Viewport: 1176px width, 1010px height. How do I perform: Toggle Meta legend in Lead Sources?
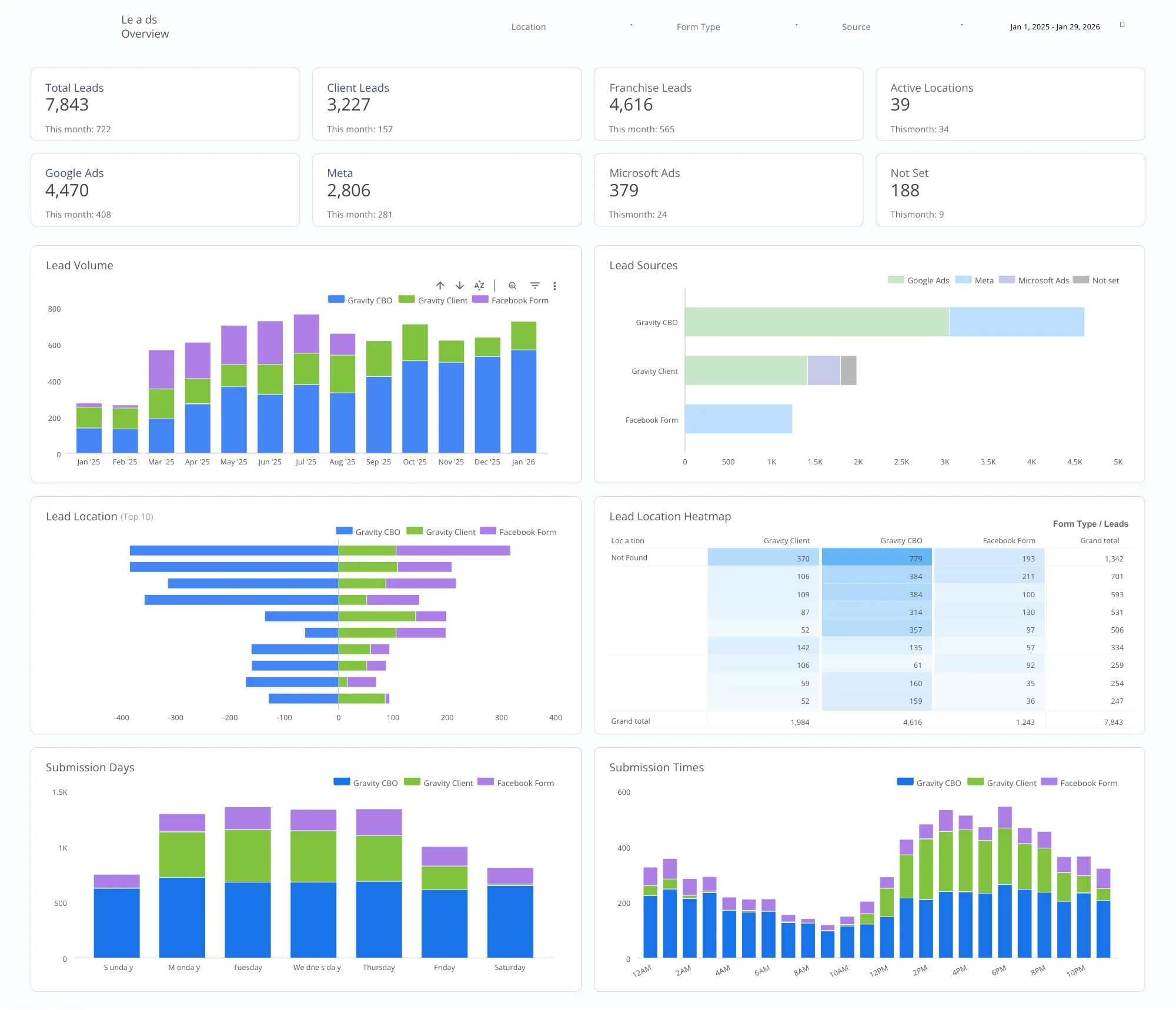click(974, 280)
